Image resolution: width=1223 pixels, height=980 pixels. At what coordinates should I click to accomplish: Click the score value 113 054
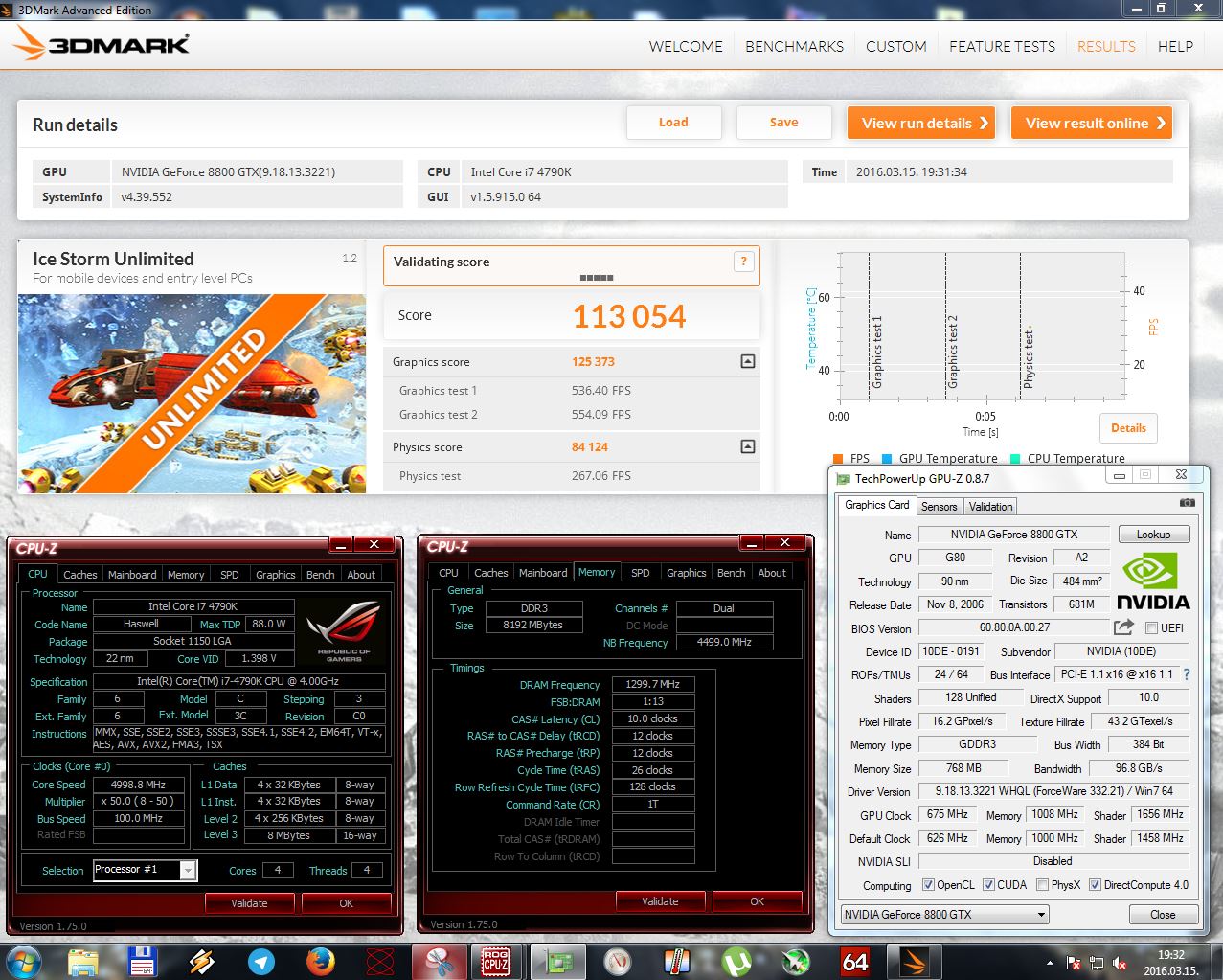pyautogui.click(x=629, y=316)
